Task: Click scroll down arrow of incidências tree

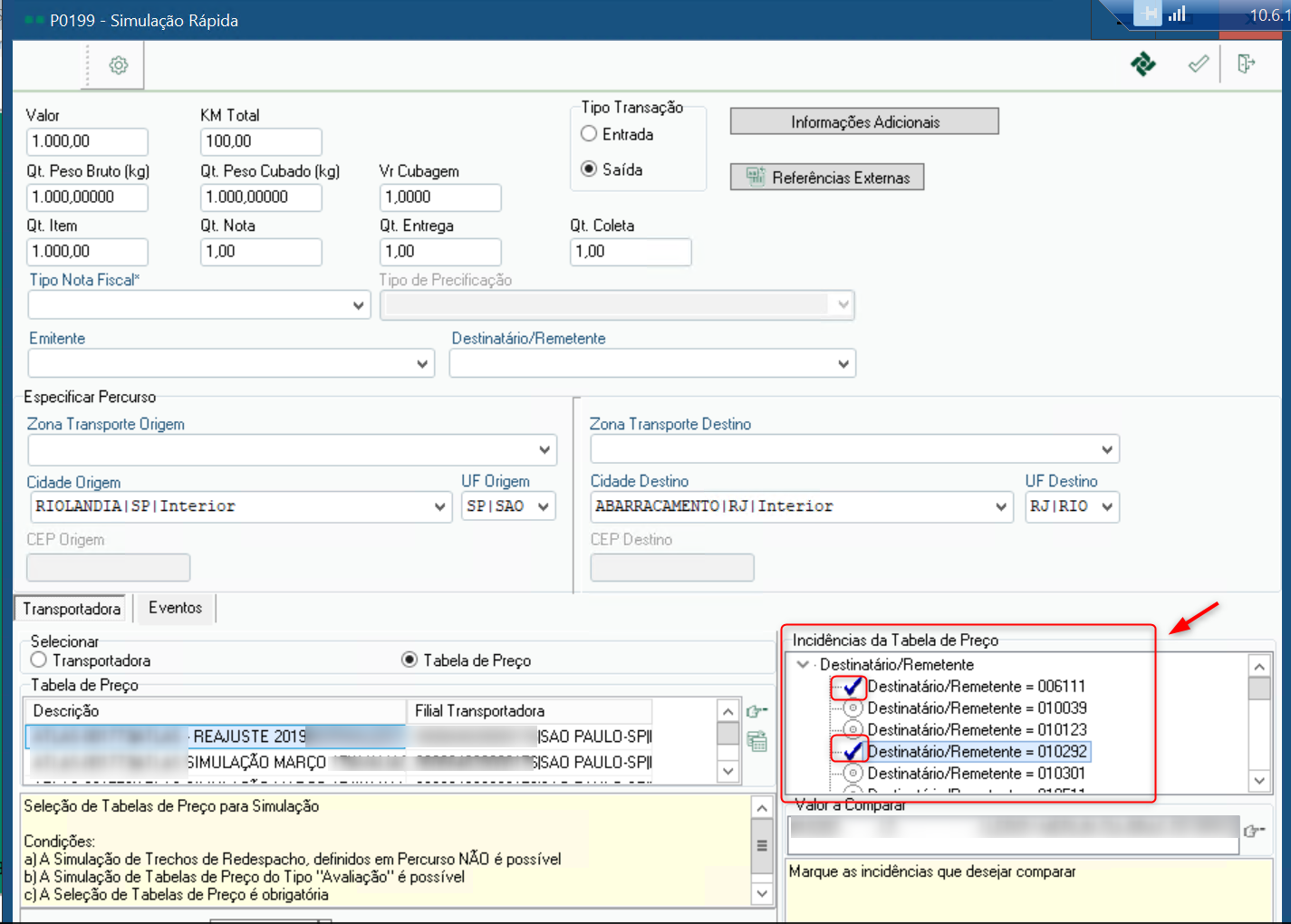Action: pos(1259,780)
